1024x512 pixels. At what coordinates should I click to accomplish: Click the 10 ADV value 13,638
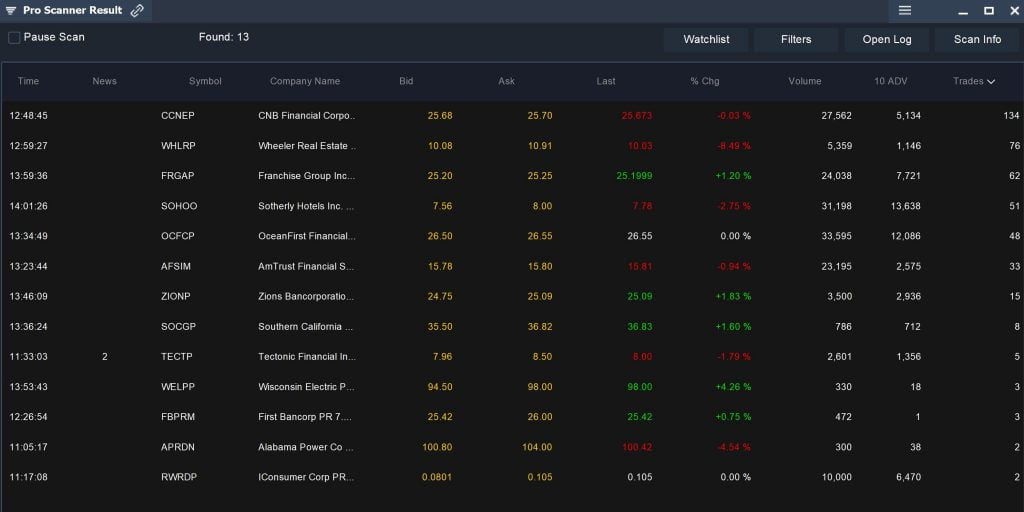(906, 206)
